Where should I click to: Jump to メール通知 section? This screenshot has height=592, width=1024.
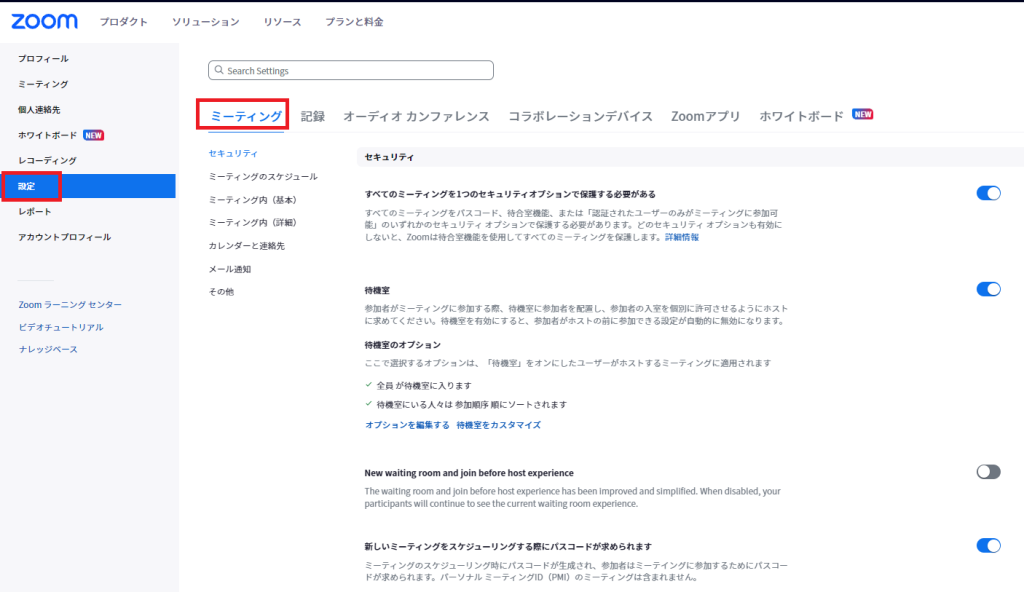coord(230,269)
